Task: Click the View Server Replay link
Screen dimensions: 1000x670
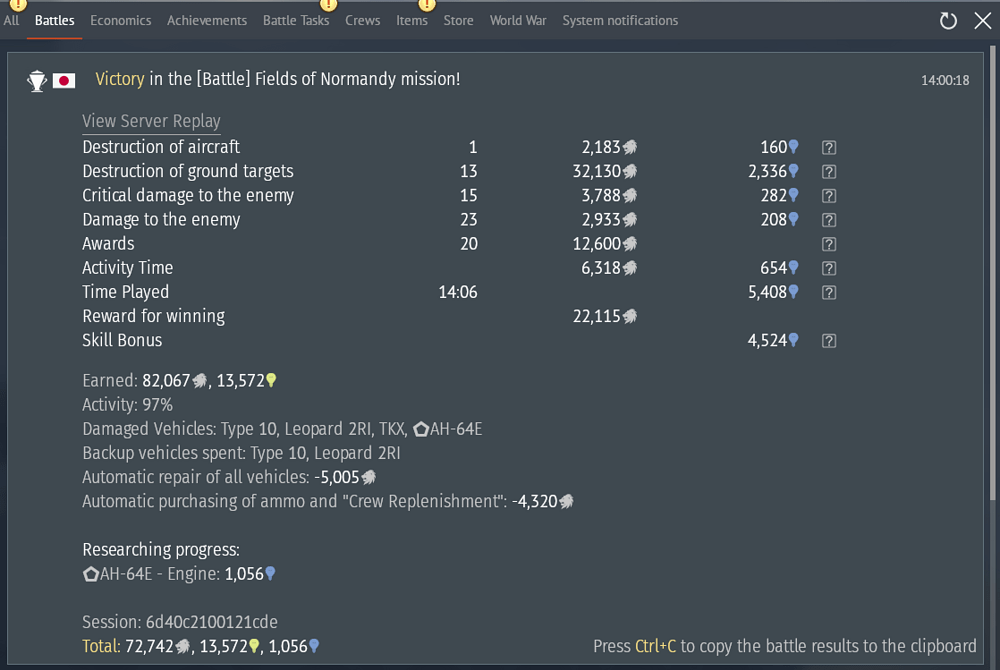Action: [151, 121]
